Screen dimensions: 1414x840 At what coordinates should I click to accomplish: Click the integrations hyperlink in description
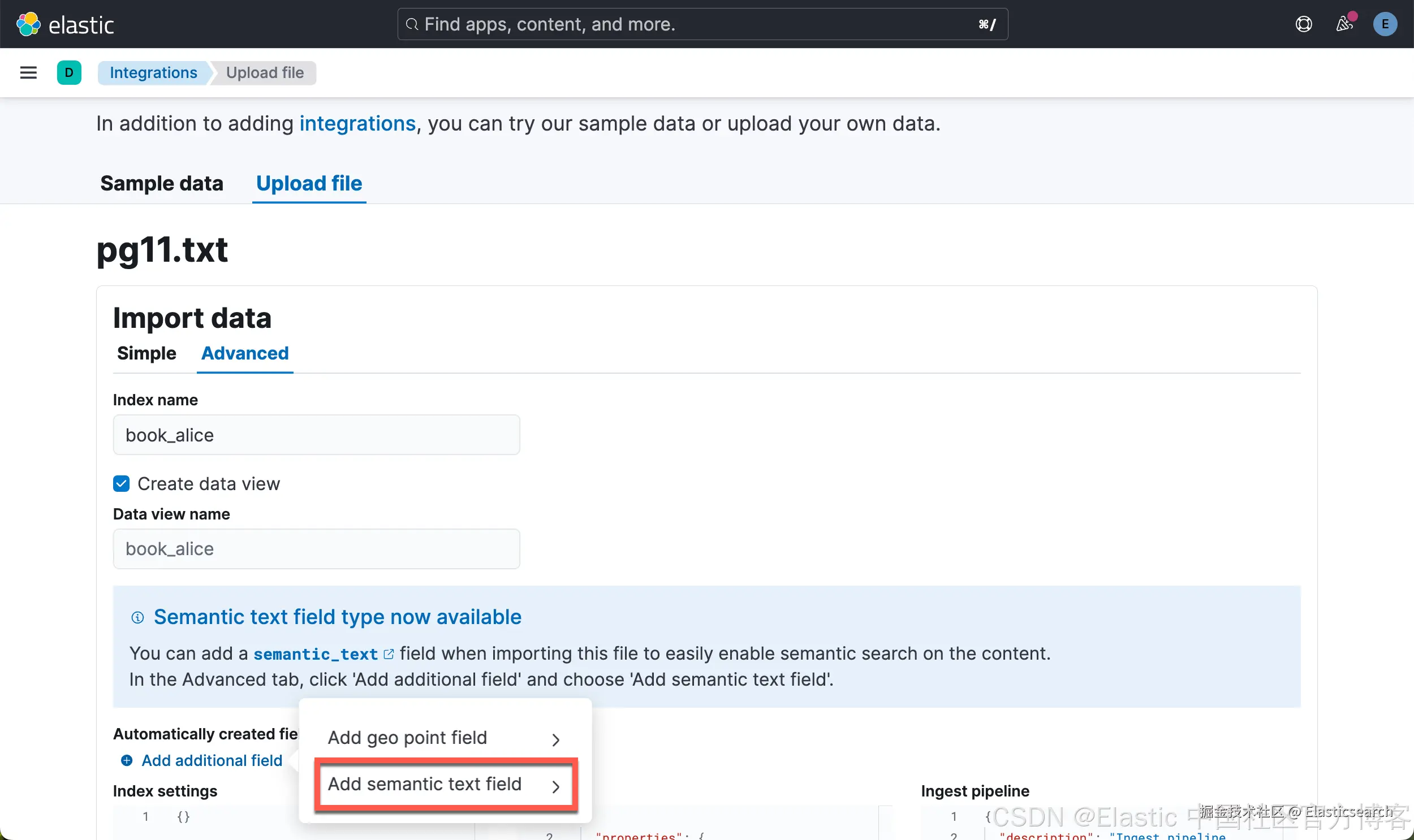click(357, 123)
